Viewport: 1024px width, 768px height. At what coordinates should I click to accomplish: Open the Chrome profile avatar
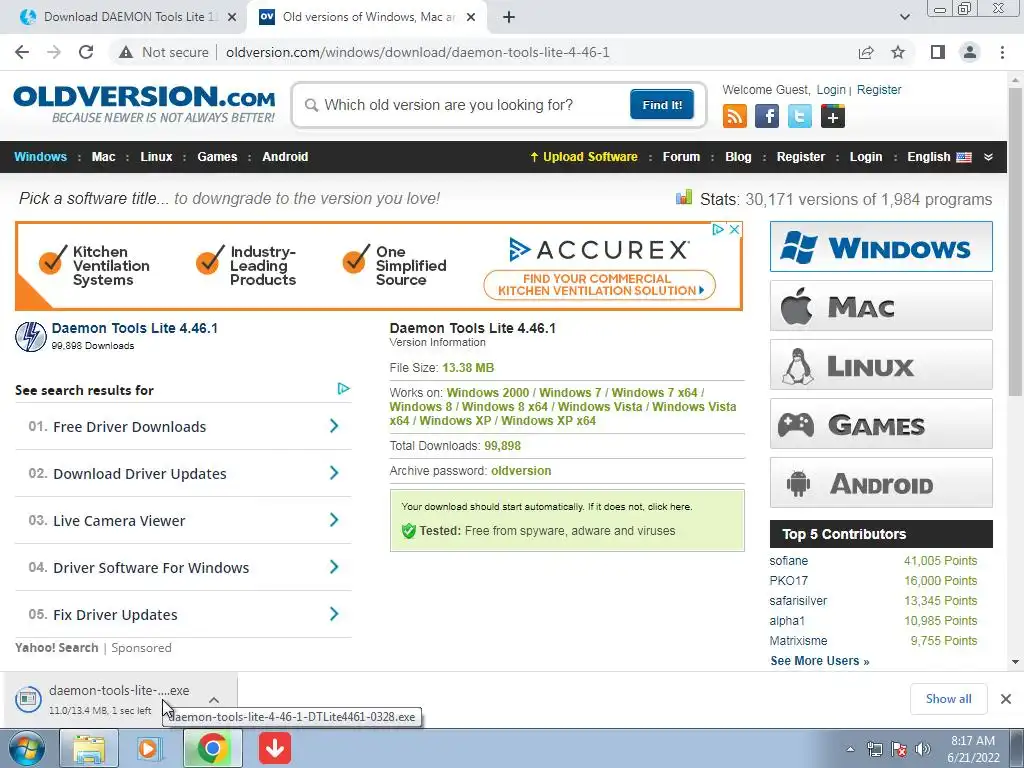pyautogui.click(x=970, y=52)
